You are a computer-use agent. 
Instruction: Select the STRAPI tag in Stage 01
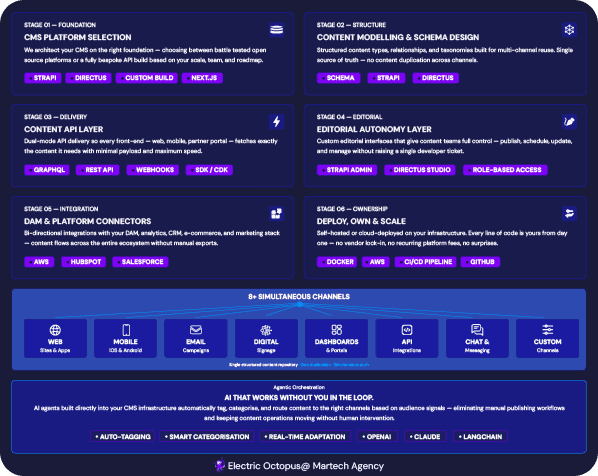point(43,78)
